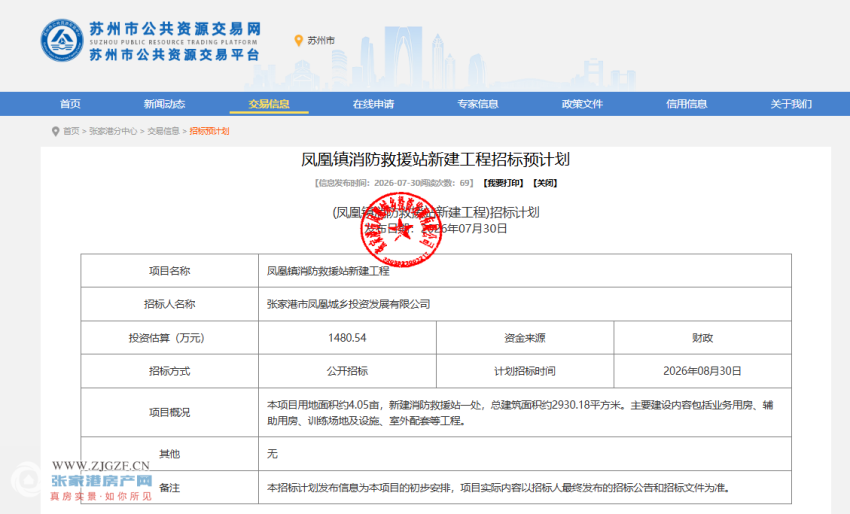Viewport: 850px width, 514px height.
Task: Click the publish info line 信息发布时间 2026-07-30
Action: [x=394, y=183]
